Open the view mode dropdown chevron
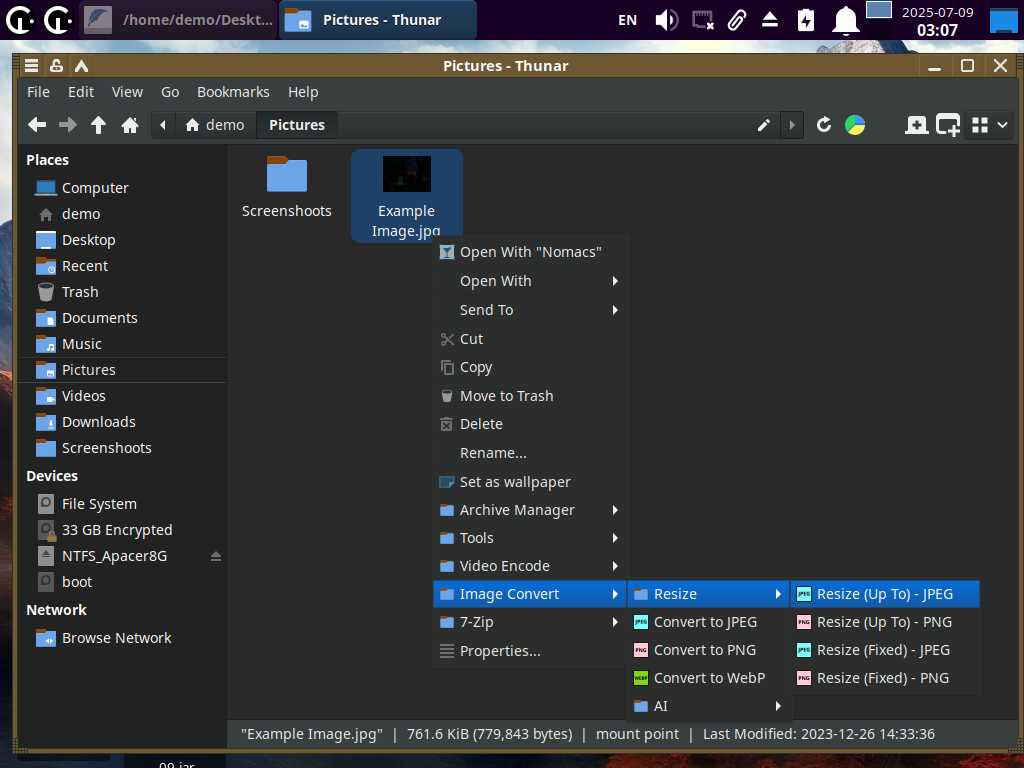Image resolution: width=1024 pixels, height=768 pixels. 1002,125
